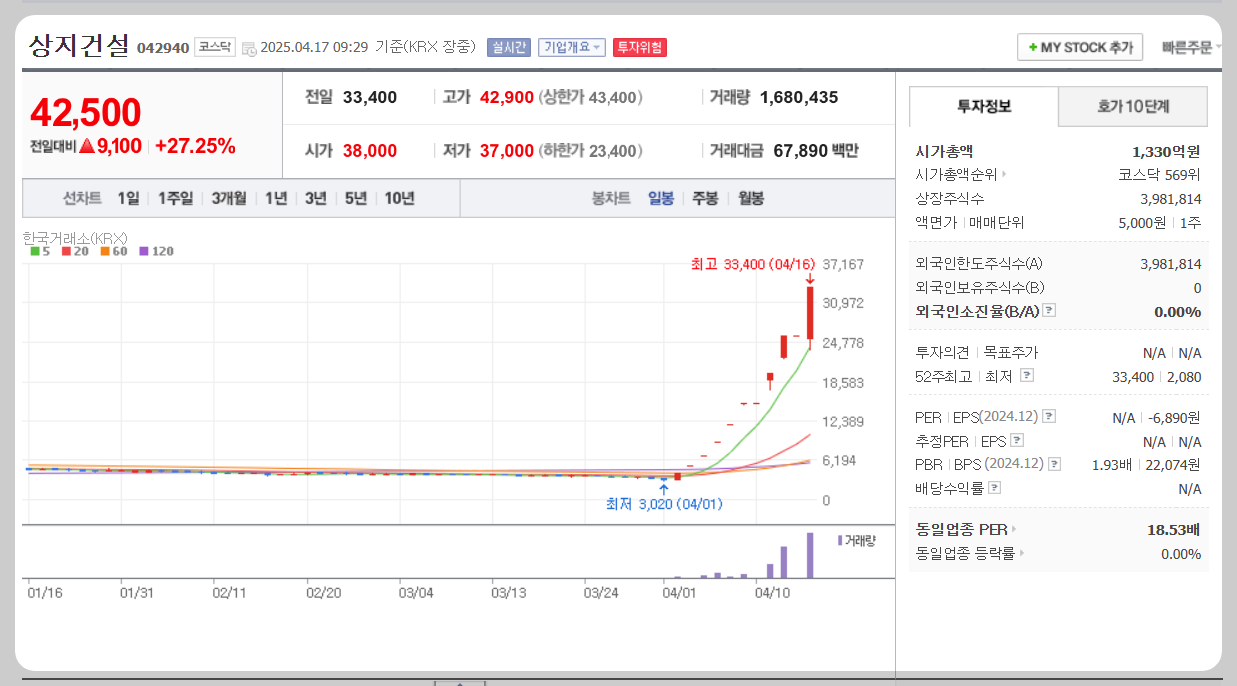Click the red up-triangle beside 9,100
The width and height of the screenshot is (1237, 686).
click(86, 146)
